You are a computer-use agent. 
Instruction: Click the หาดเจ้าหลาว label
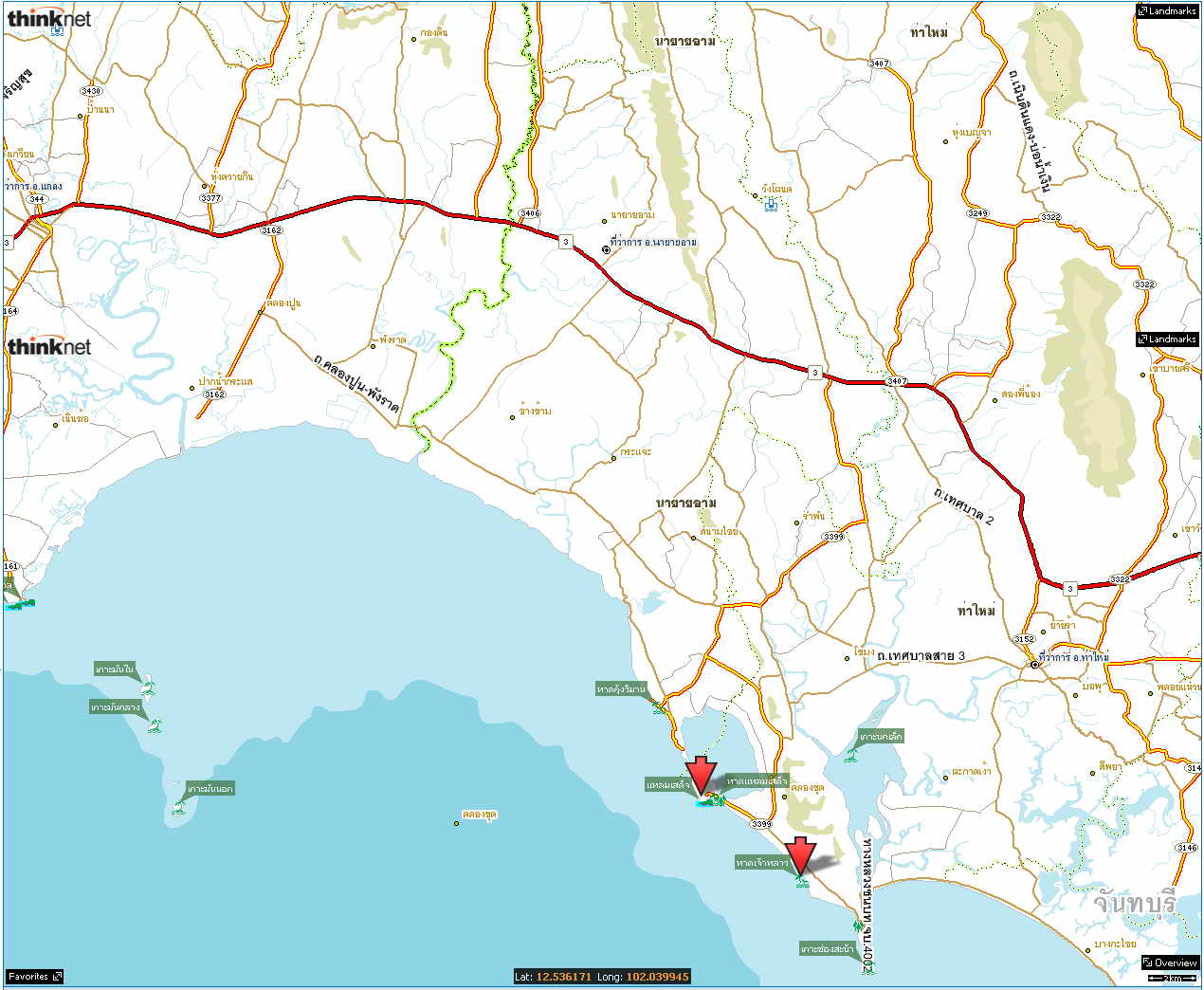point(762,863)
